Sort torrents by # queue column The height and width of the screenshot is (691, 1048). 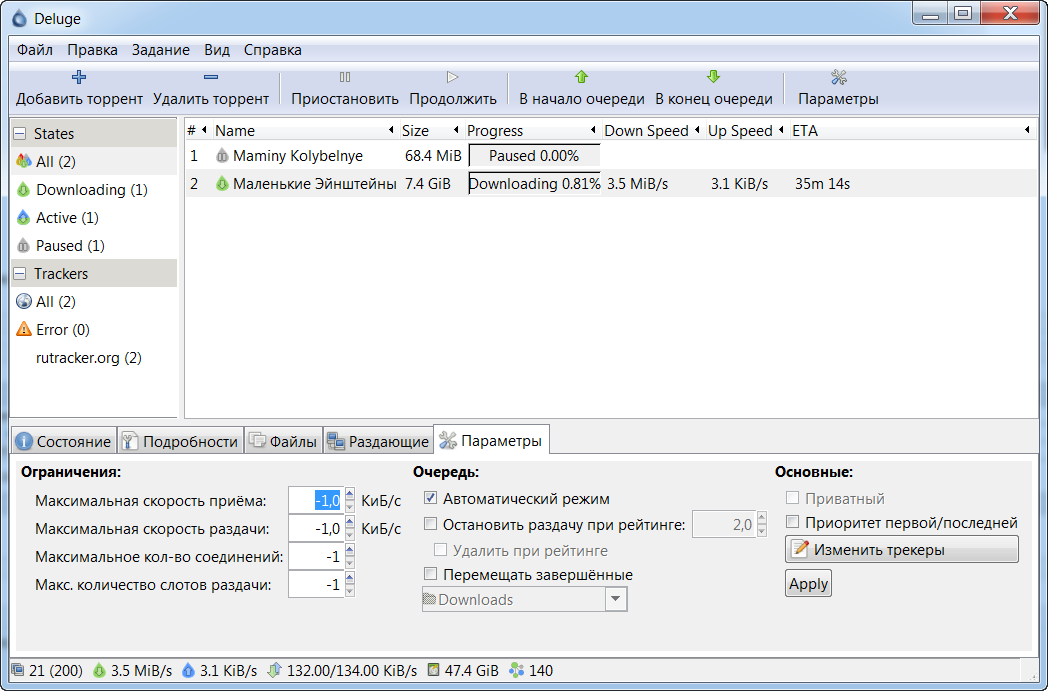point(198,130)
